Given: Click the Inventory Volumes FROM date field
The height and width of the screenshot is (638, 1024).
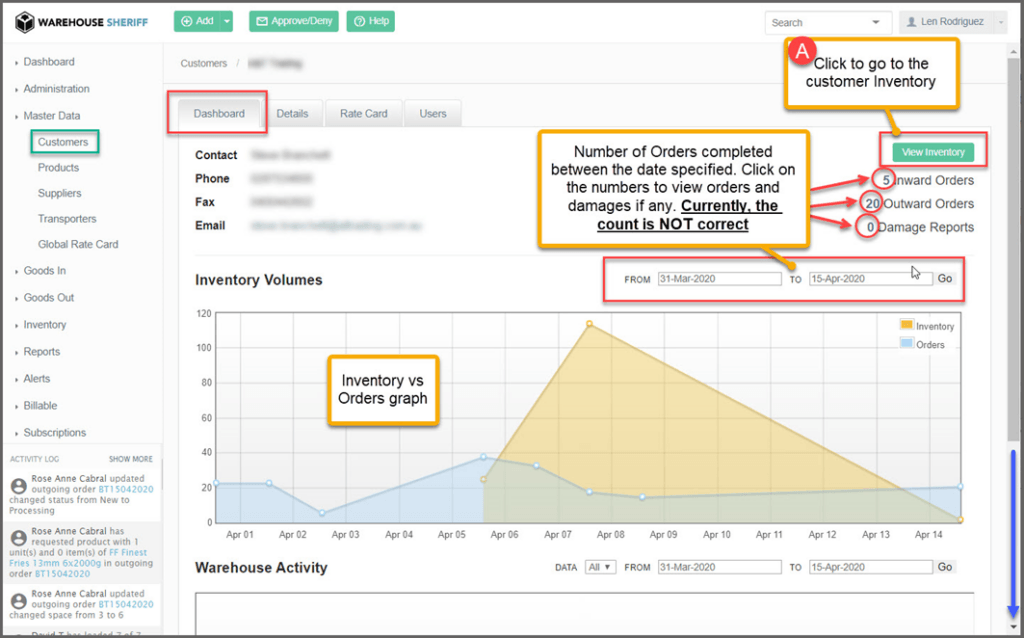Looking at the screenshot, I should [x=719, y=279].
